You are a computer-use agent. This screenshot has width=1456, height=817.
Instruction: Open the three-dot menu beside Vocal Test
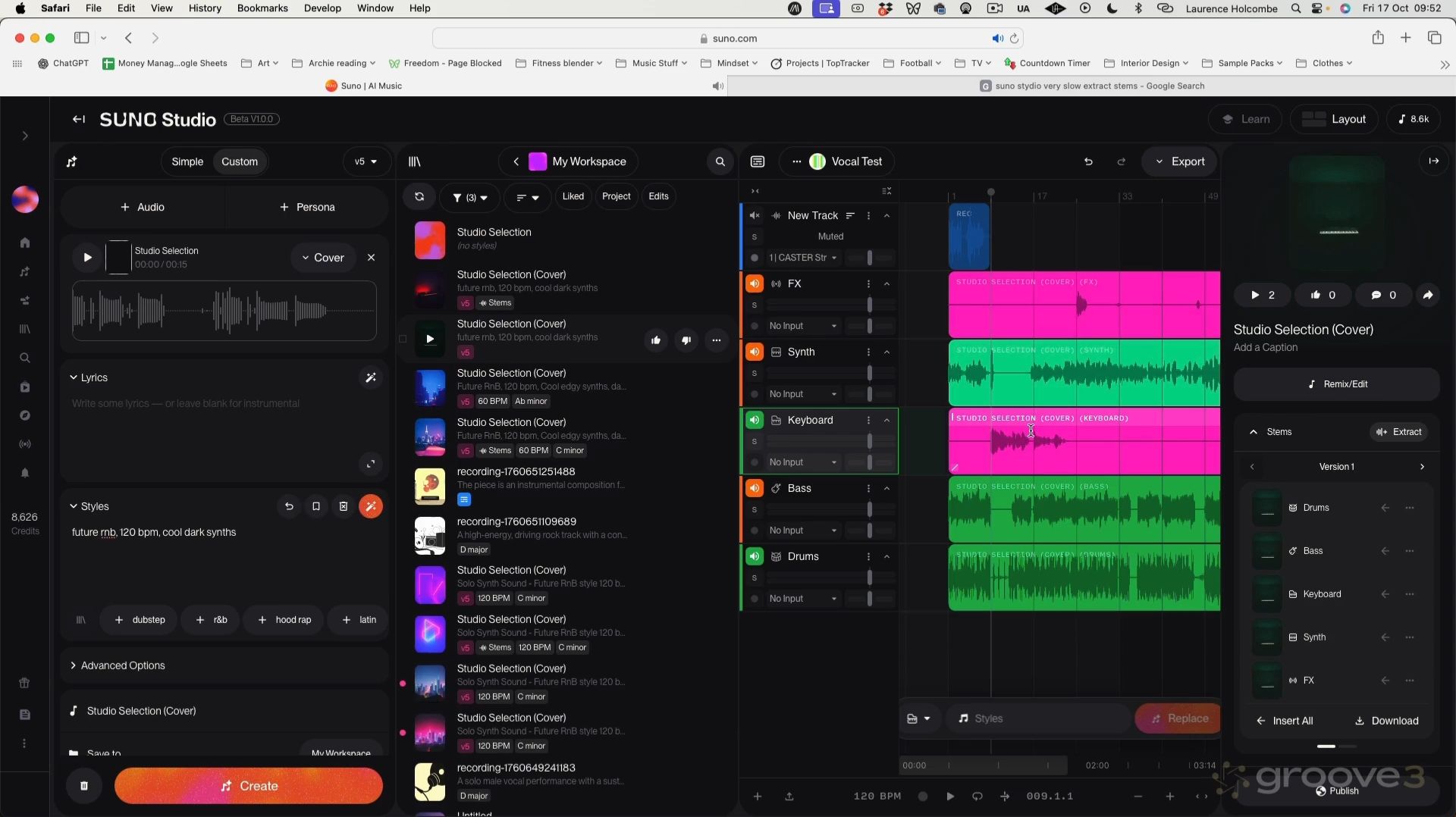click(x=796, y=161)
